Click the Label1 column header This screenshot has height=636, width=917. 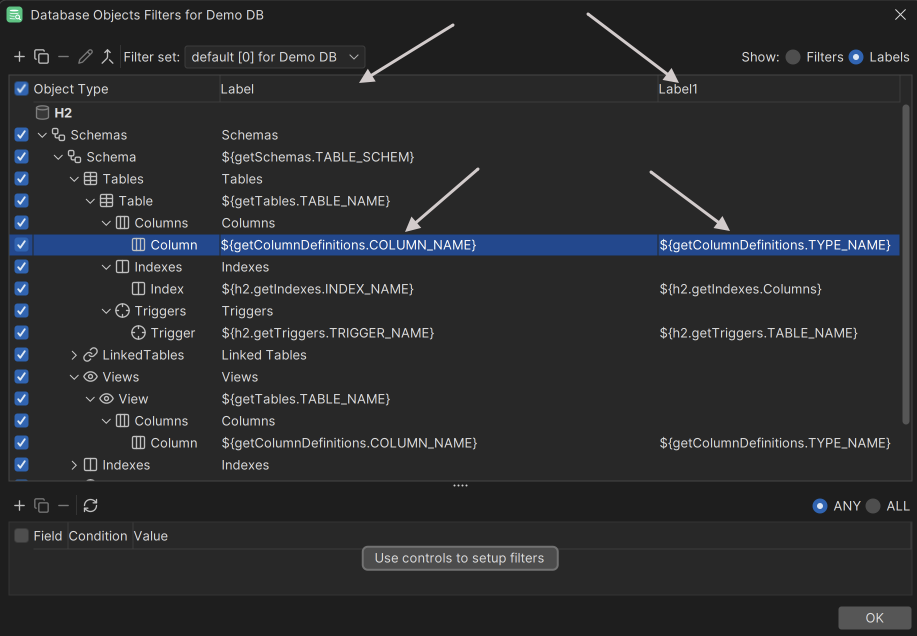[x=678, y=89]
